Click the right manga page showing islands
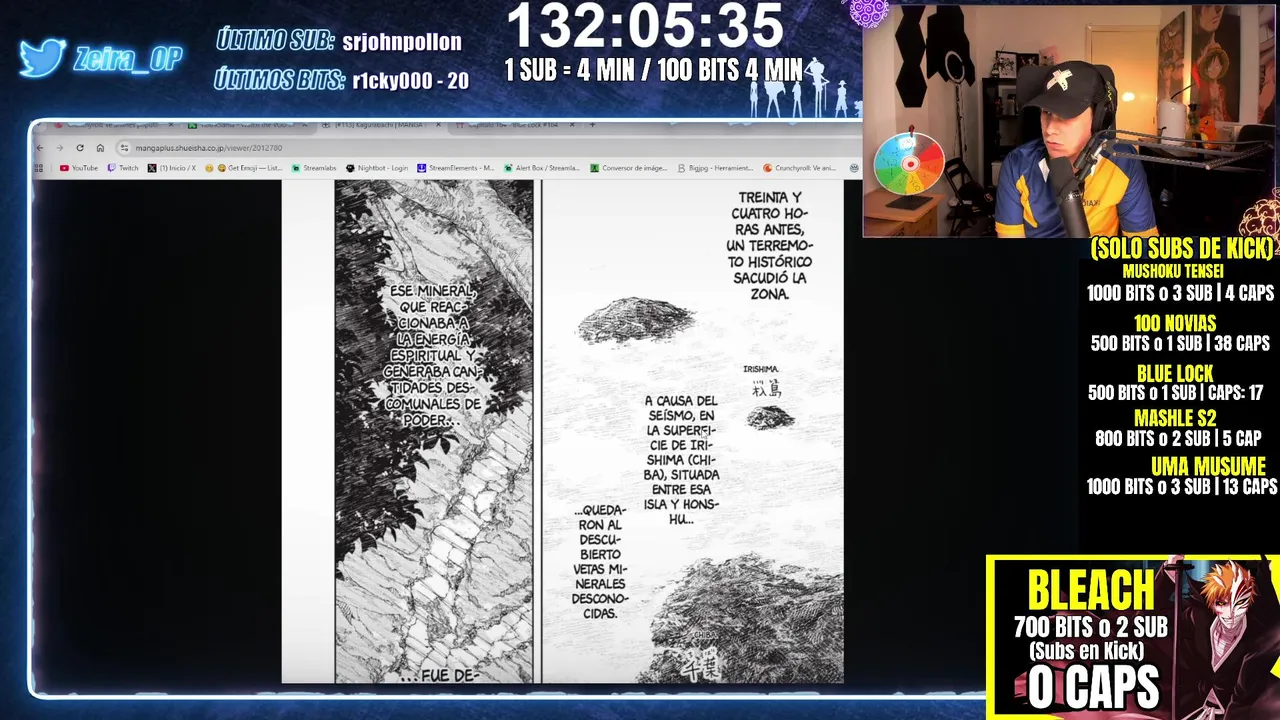This screenshot has width=1280, height=720. (692, 432)
